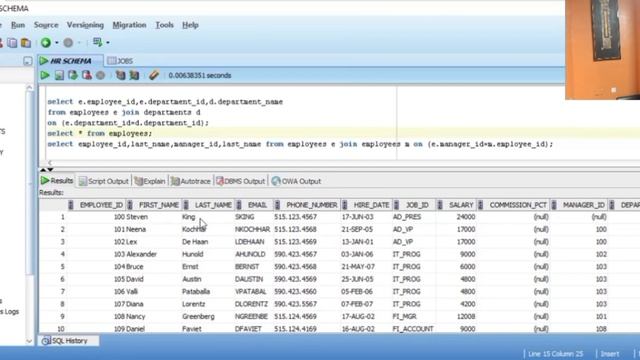Open dropdown arrow next to grey forward button
The height and width of the screenshot is (360, 640).
click(x=79, y=42)
